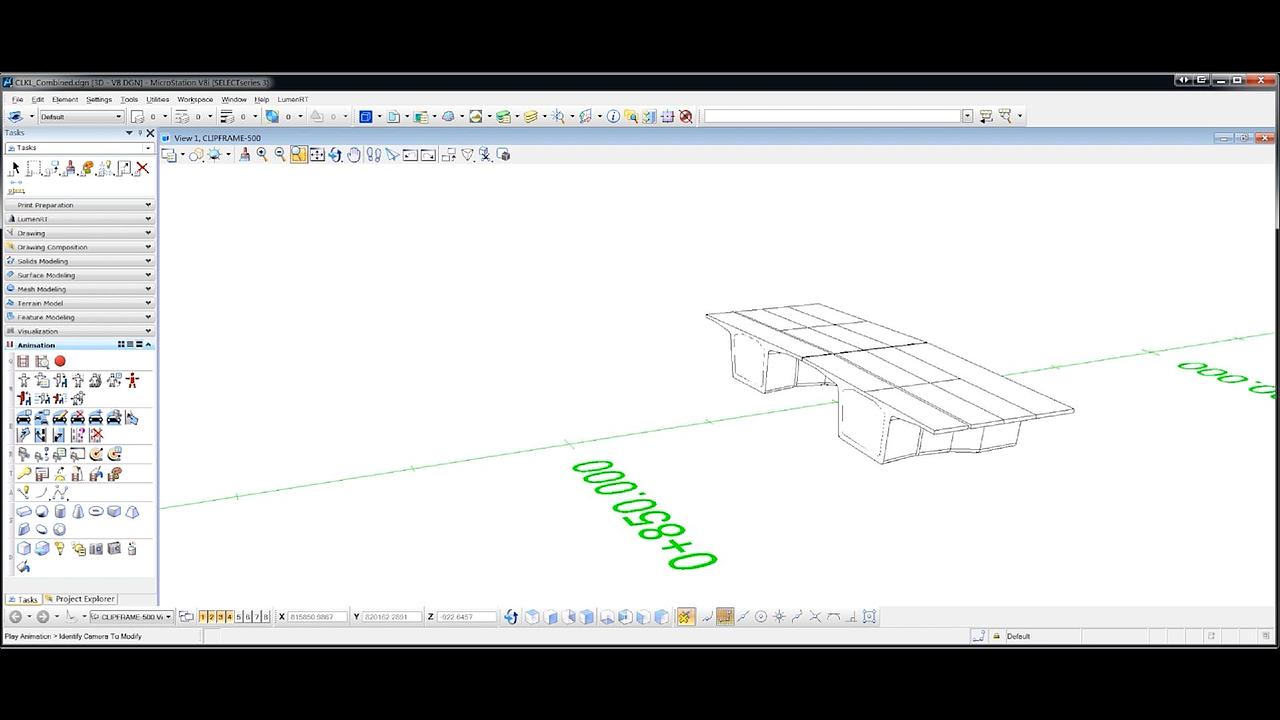The width and height of the screenshot is (1280, 720).
Task: Click the Animation Producer filmstrip icon
Action: 24,361
